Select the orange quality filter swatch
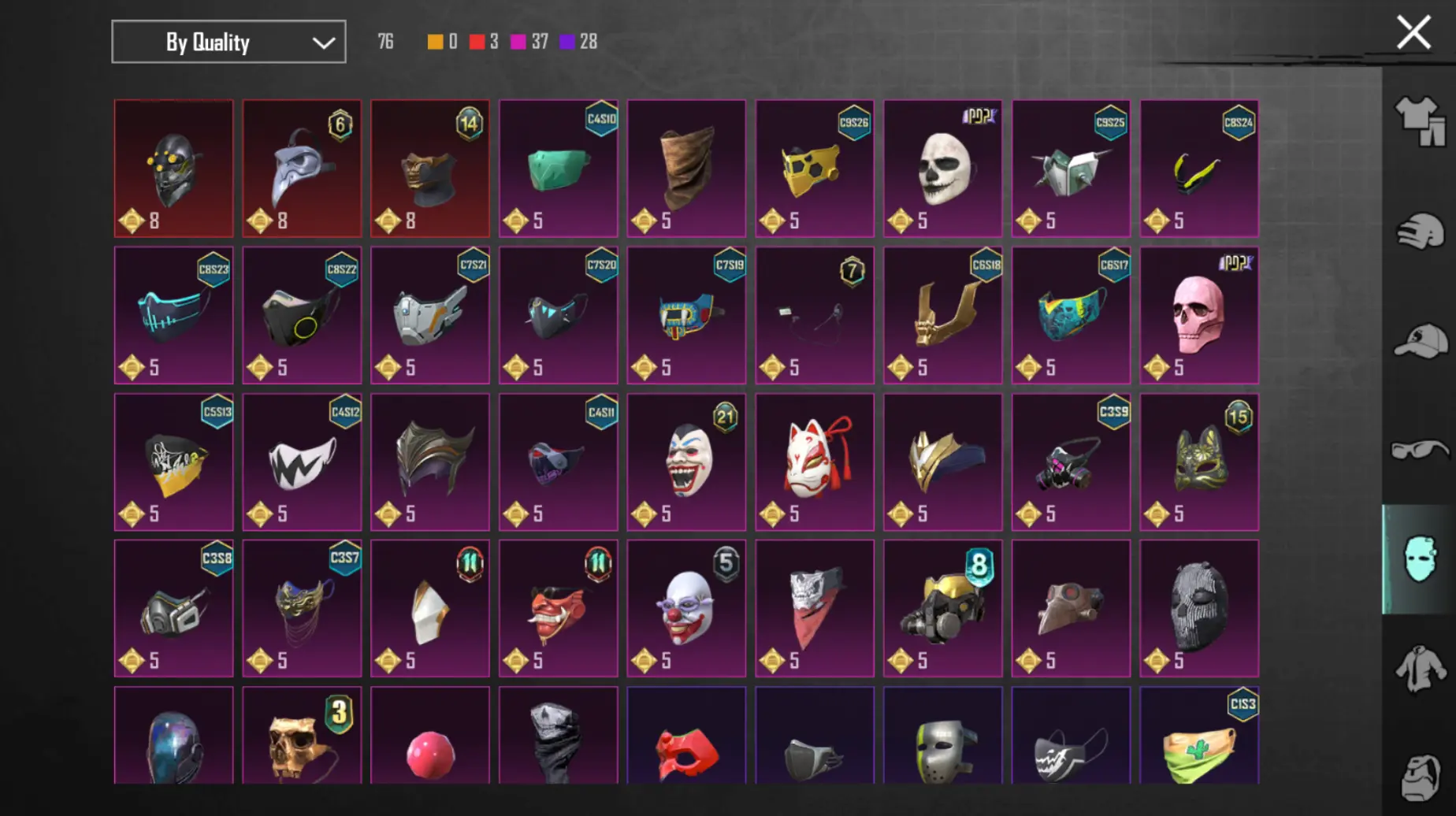The image size is (1456, 816). point(435,42)
